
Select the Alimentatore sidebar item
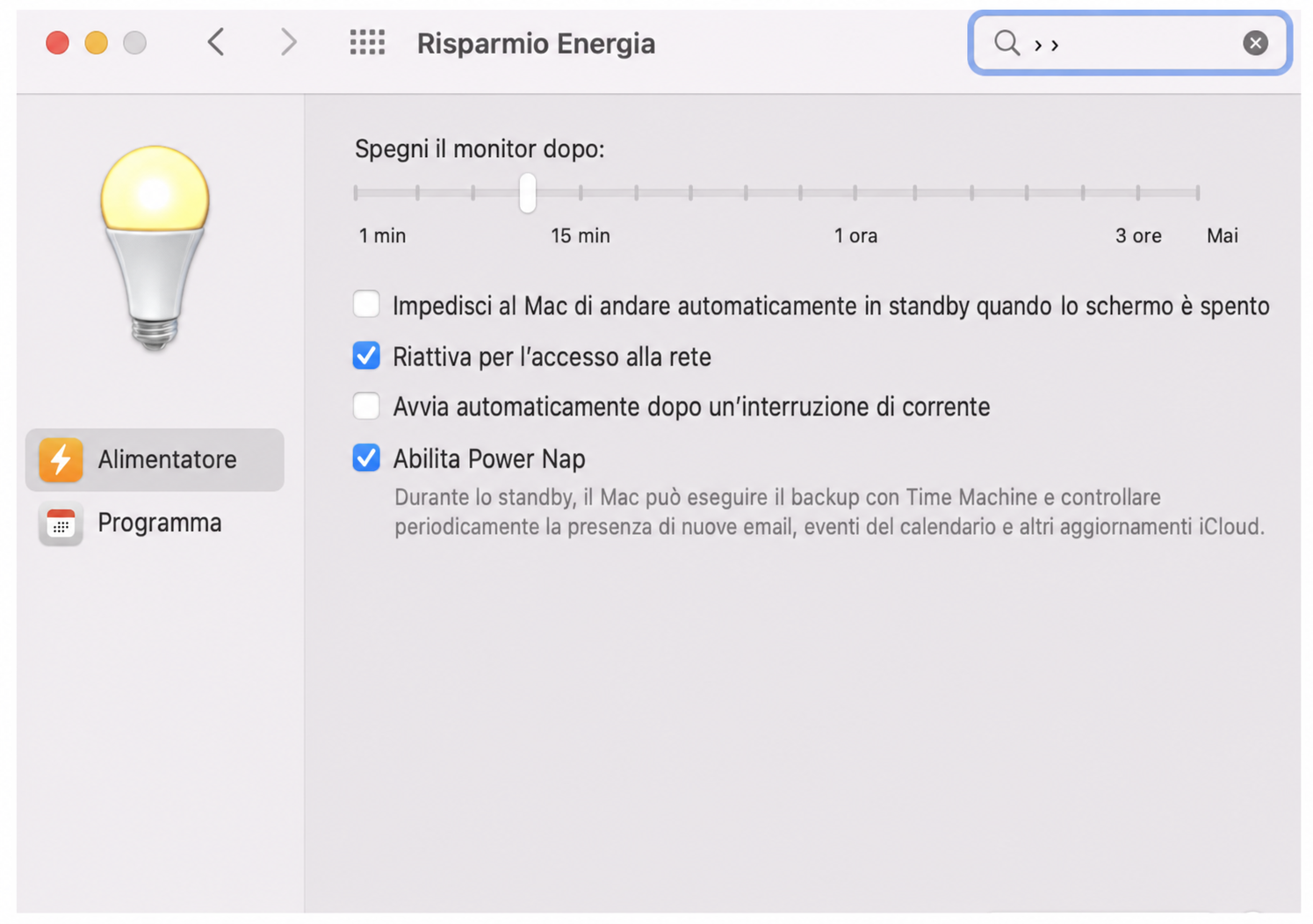click(155, 459)
